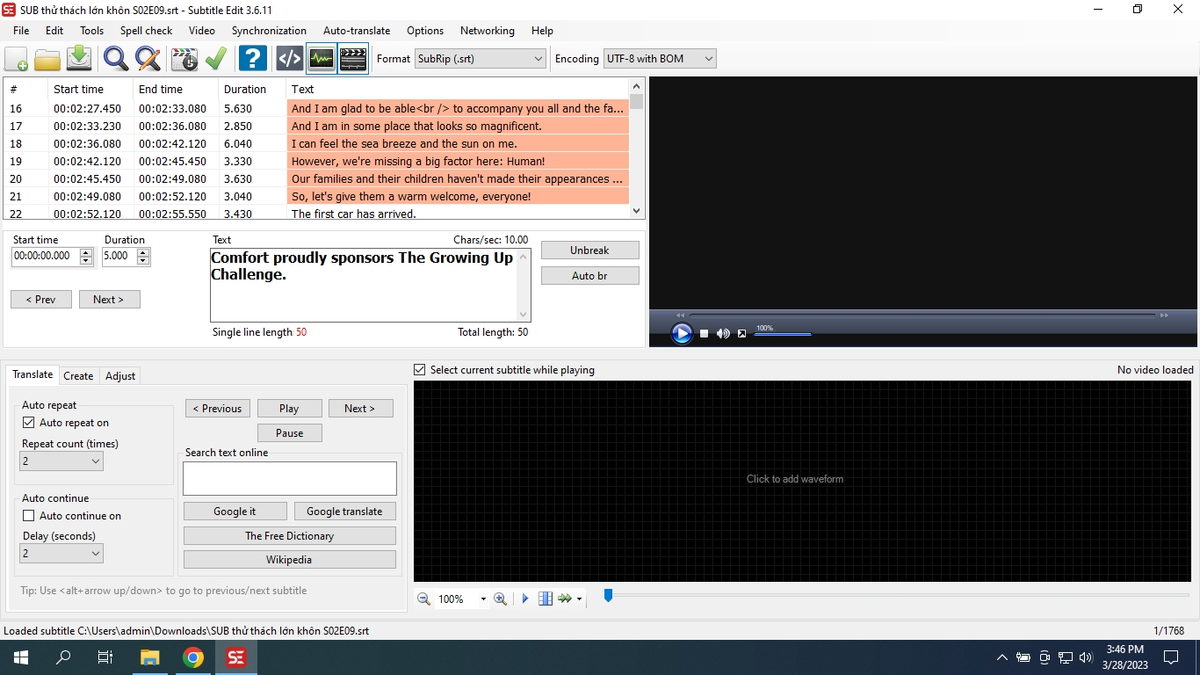Open the Encoding UTF-8 with BOM dropdown

click(x=660, y=59)
